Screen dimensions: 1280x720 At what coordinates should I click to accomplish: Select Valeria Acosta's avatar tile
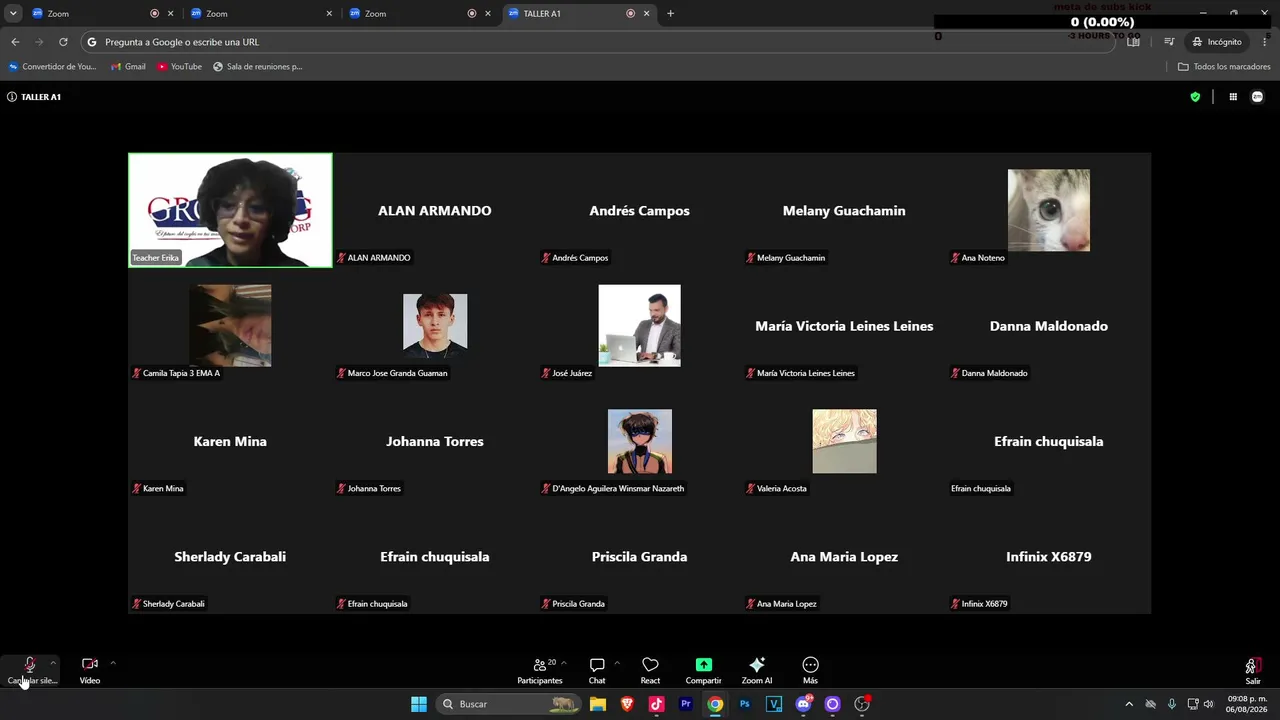(844, 441)
